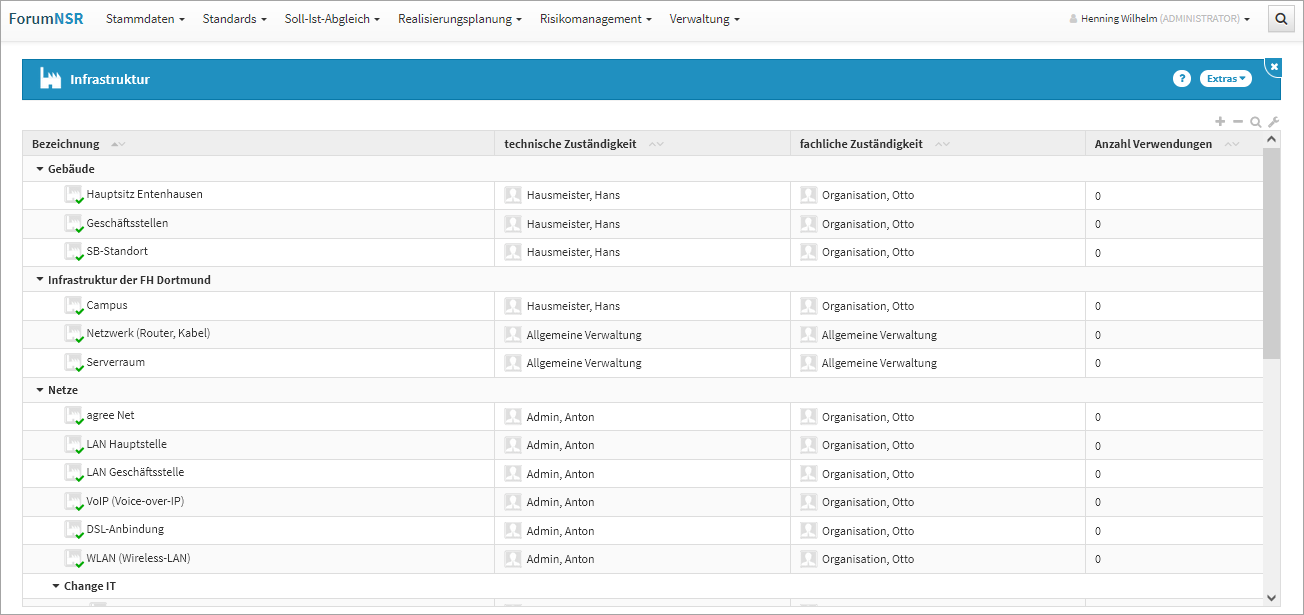
Task: Open the Risikomanagement menu
Action: pyautogui.click(x=595, y=19)
